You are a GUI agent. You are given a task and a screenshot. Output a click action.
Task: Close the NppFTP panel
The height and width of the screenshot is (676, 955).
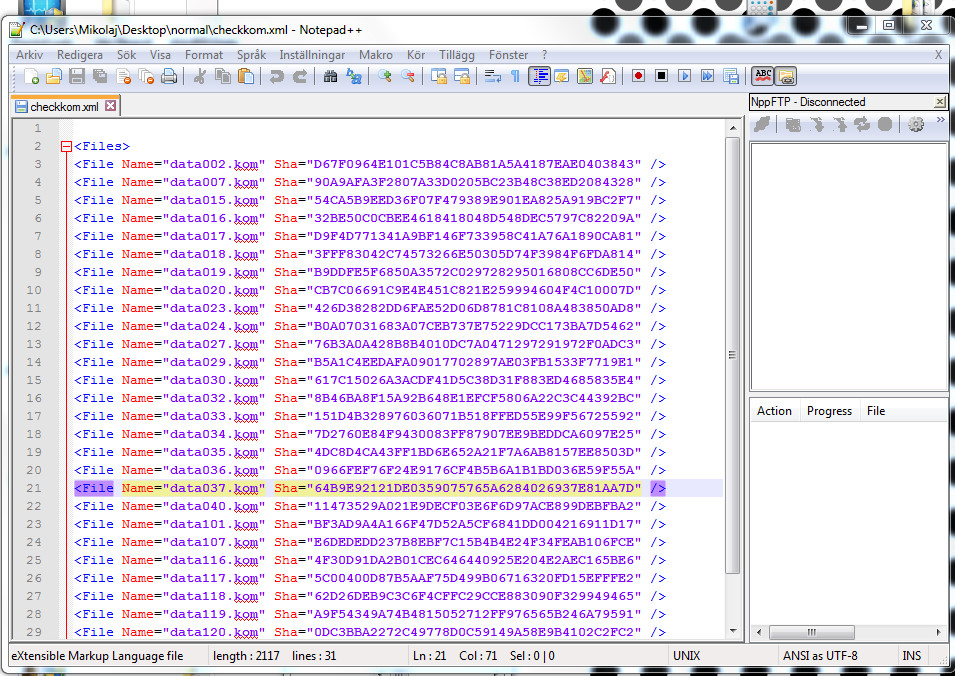tap(940, 102)
